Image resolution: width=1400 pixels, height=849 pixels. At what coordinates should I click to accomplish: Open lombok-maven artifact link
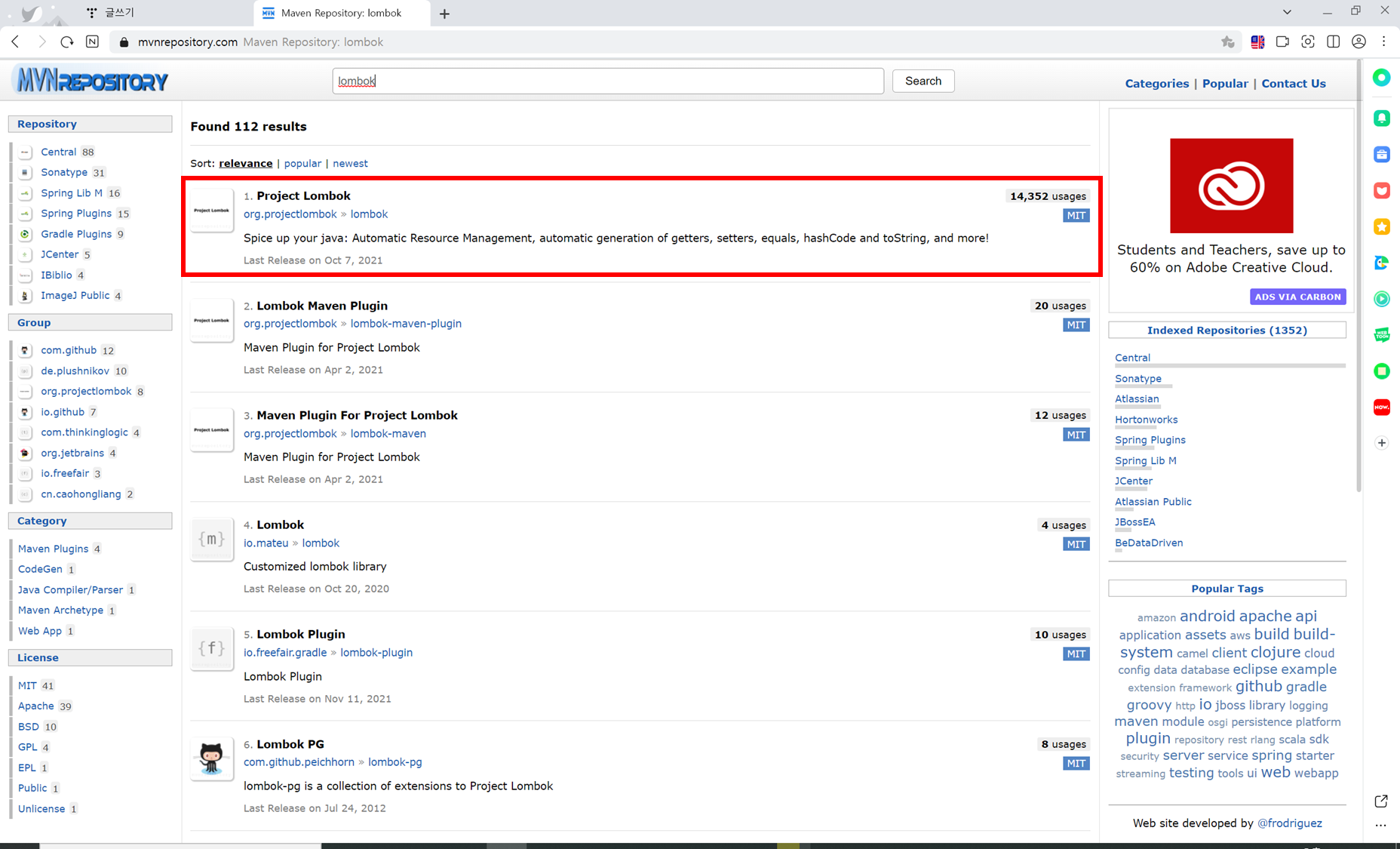(x=388, y=433)
